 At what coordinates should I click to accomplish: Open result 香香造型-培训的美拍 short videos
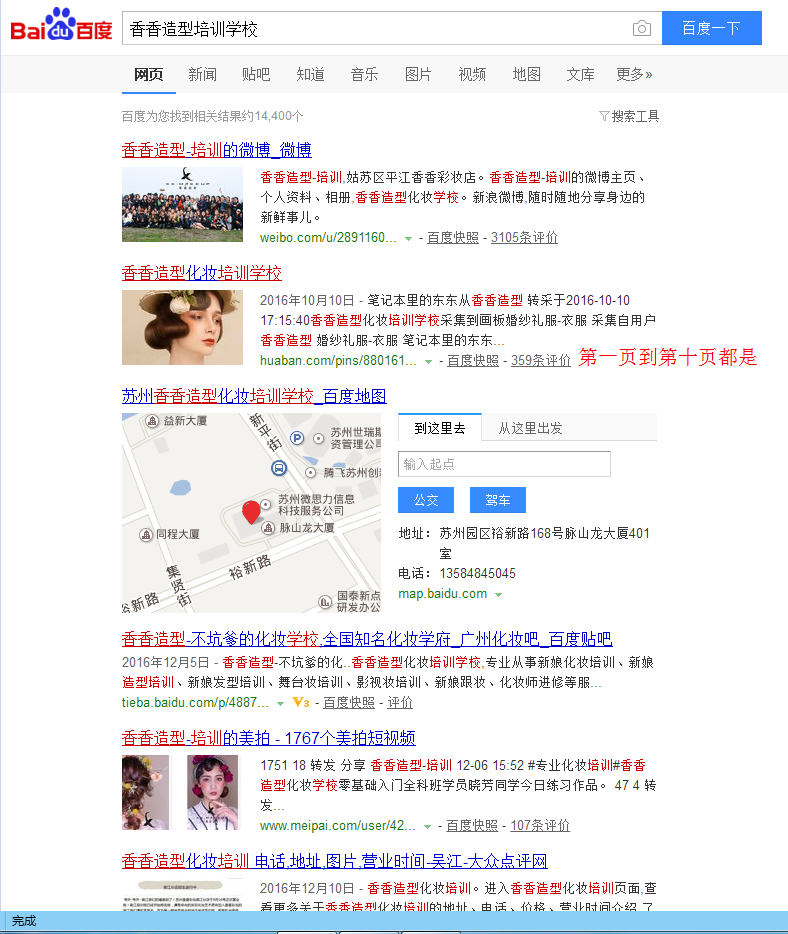pyautogui.click(x=269, y=737)
